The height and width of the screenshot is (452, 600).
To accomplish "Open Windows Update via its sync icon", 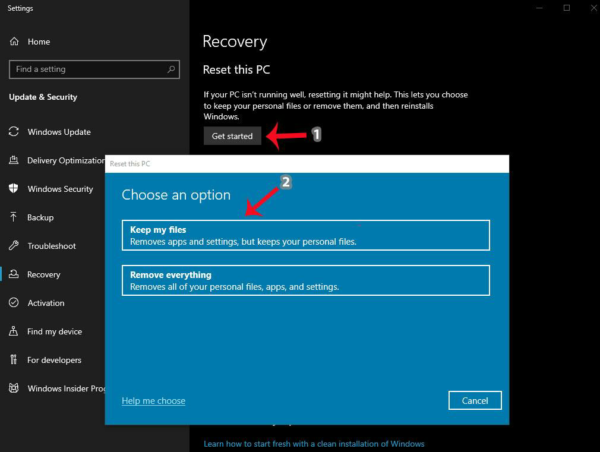I will click(x=15, y=132).
